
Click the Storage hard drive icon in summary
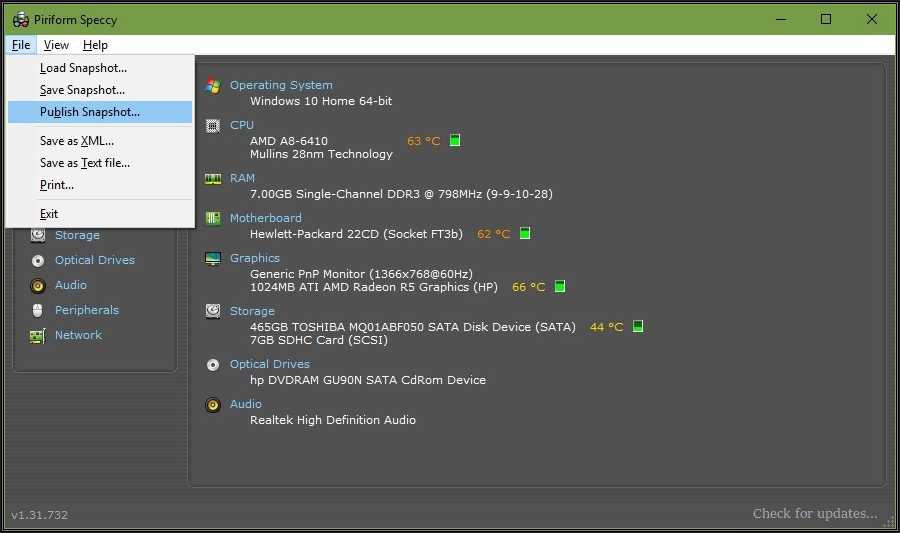213,311
